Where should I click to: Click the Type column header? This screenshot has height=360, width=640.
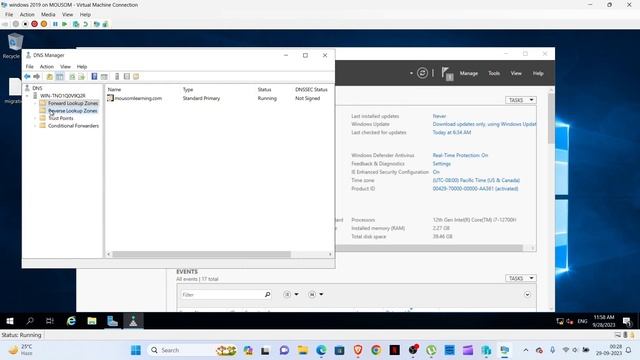[x=188, y=89]
